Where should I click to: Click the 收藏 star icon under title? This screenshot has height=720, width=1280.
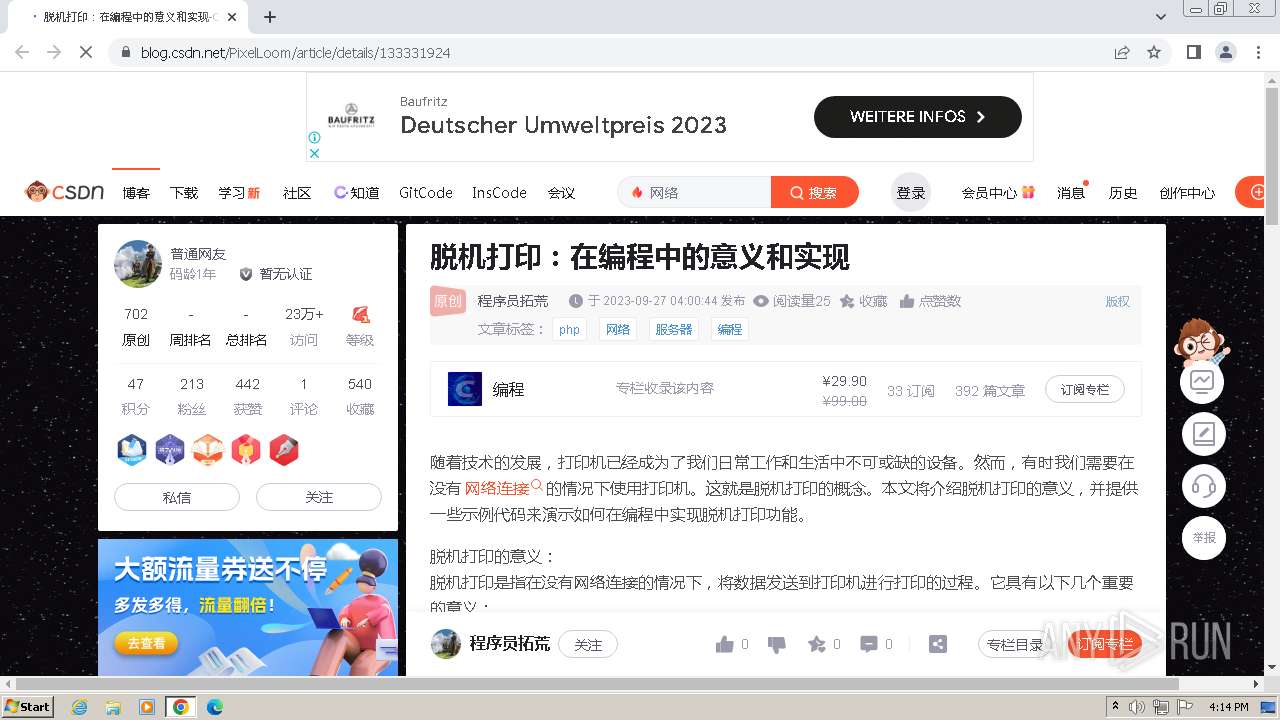click(847, 301)
